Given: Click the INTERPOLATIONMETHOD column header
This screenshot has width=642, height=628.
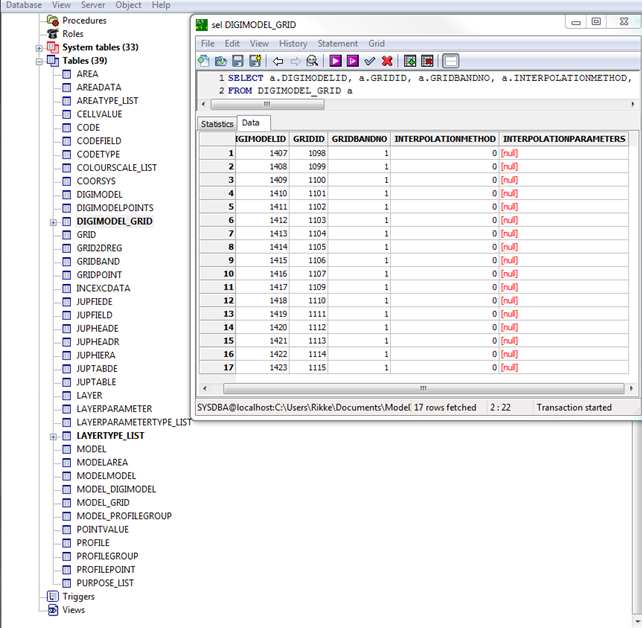Looking at the screenshot, I should point(445,139).
